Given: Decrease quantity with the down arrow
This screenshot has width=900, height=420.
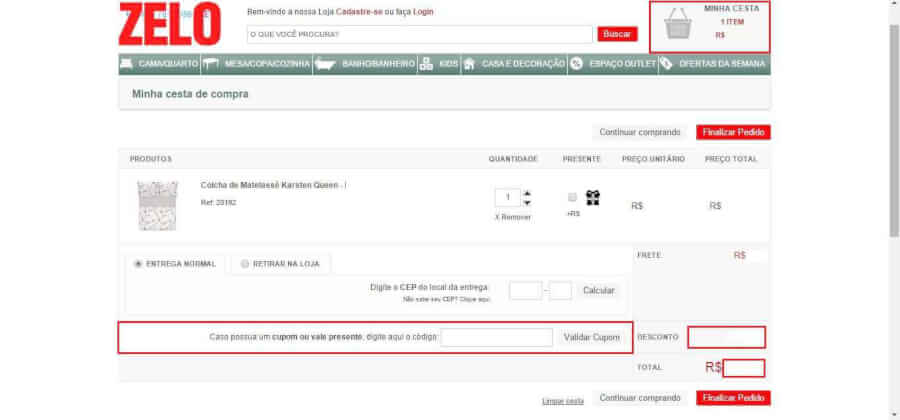Looking at the screenshot, I should tap(528, 202).
